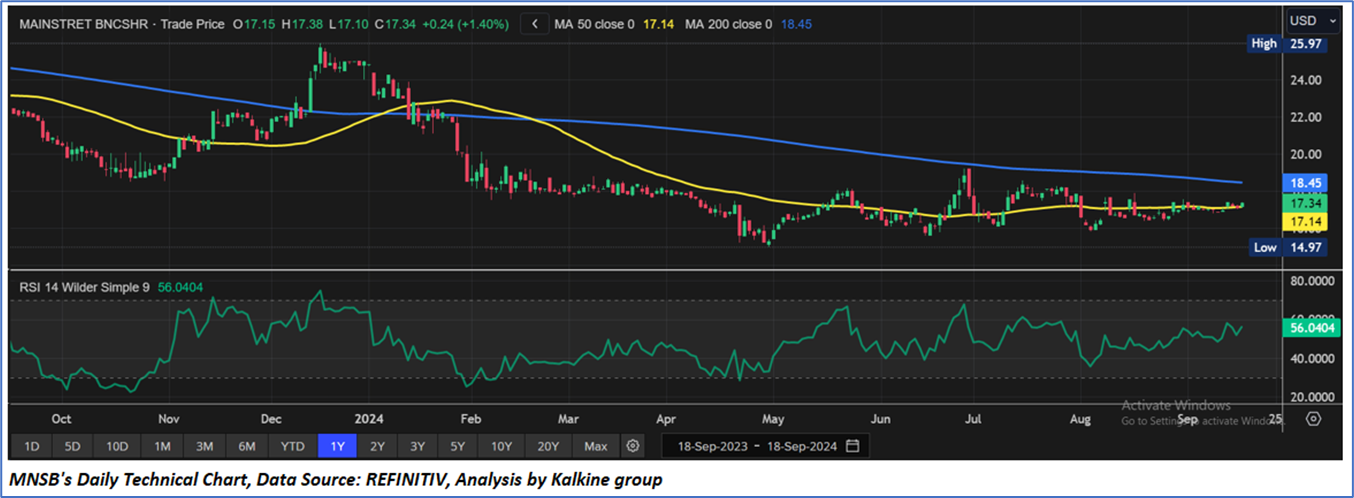Select the active 1Y range button

(x=337, y=445)
